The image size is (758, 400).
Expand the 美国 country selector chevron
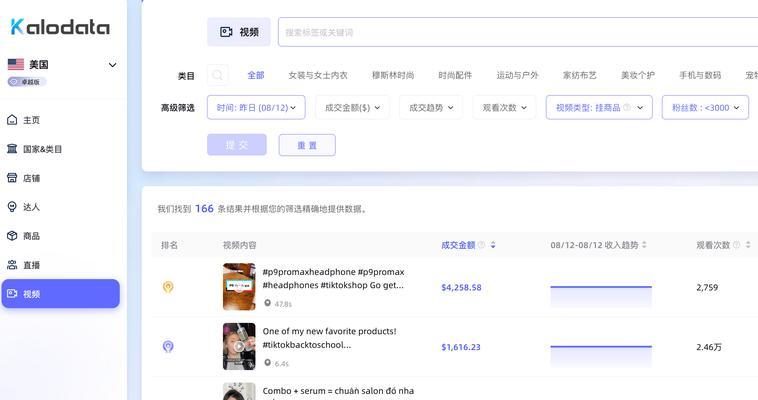point(112,65)
